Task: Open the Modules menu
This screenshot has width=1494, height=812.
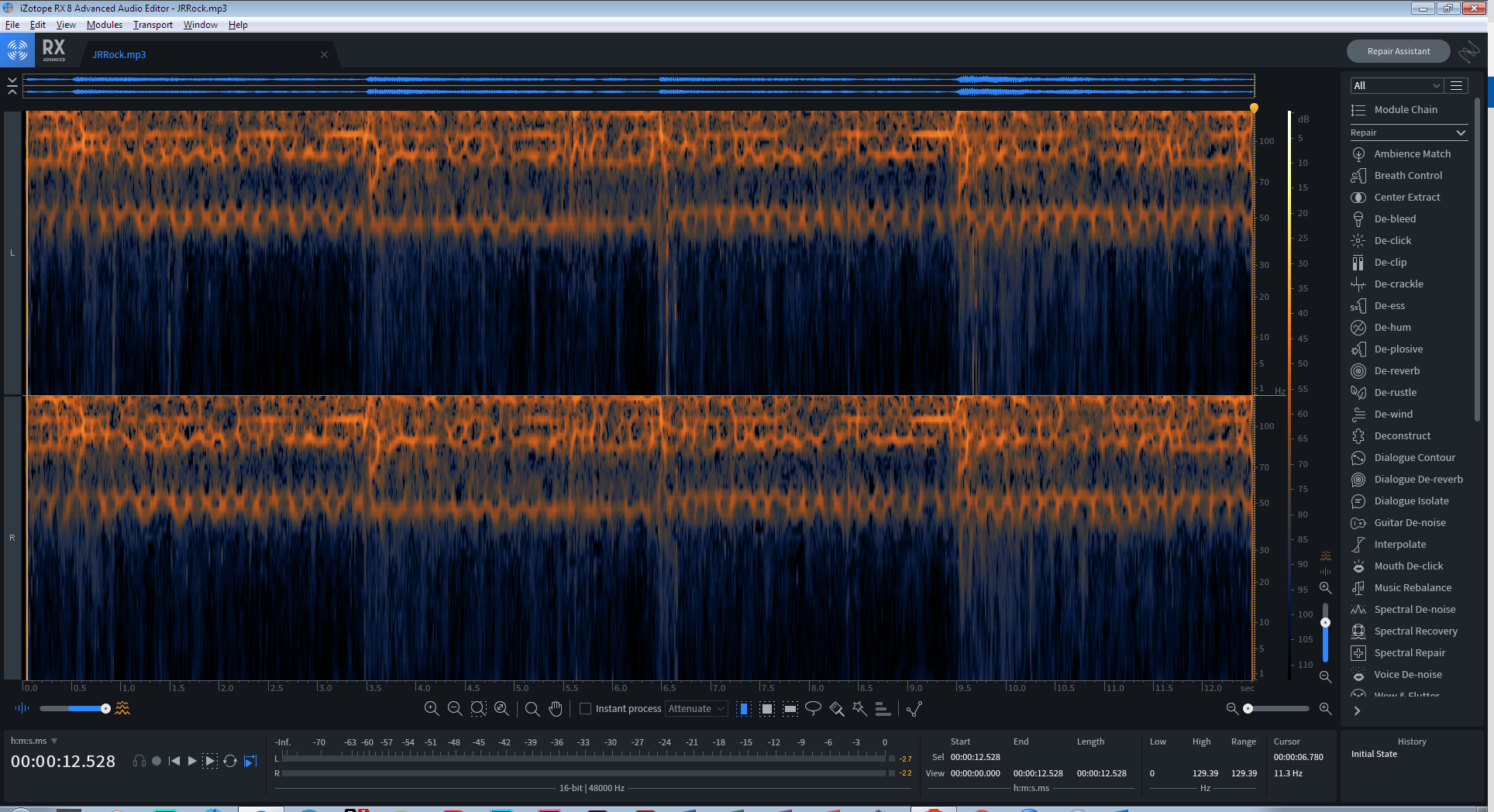Action: click(104, 25)
